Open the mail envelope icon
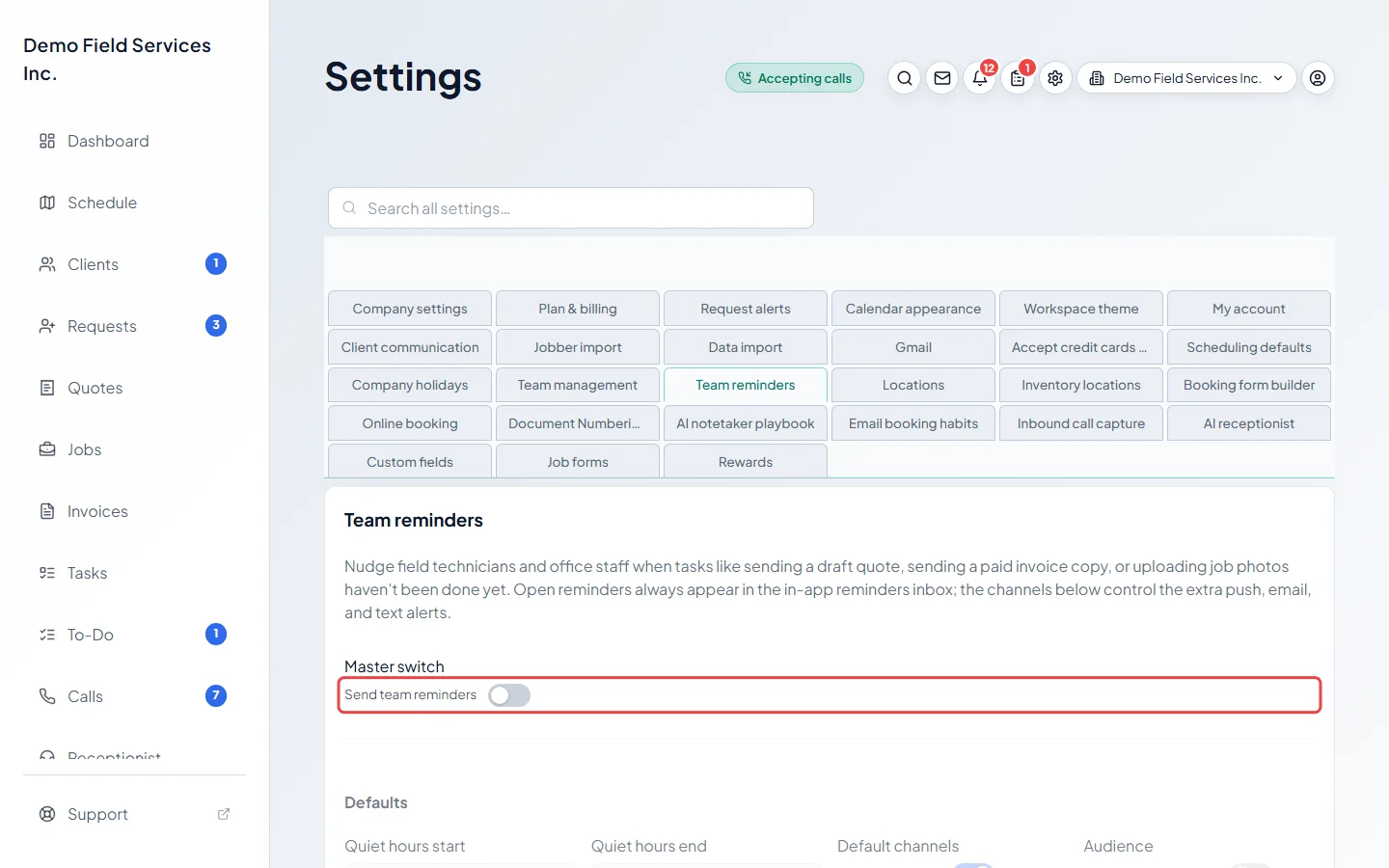 tap(942, 78)
